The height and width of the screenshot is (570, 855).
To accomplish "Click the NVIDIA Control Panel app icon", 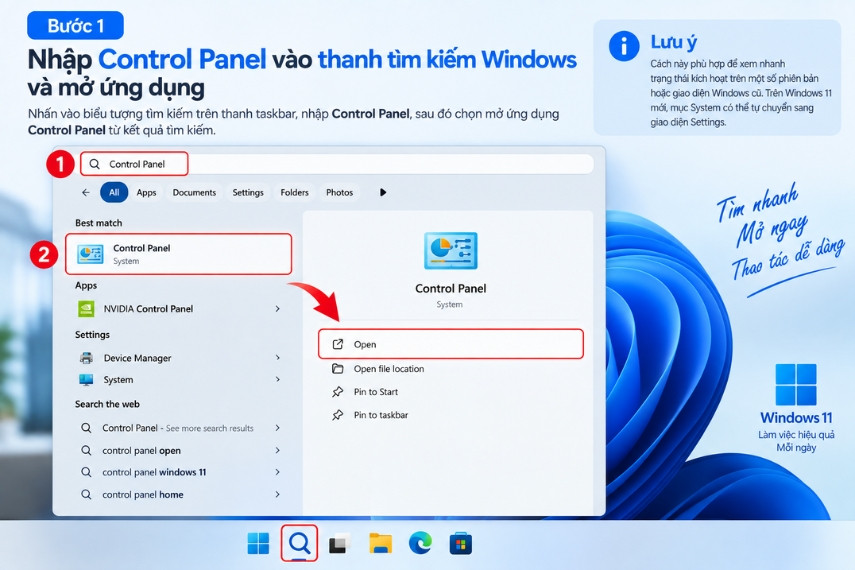I will pyautogui.click(x=86, y=309).
